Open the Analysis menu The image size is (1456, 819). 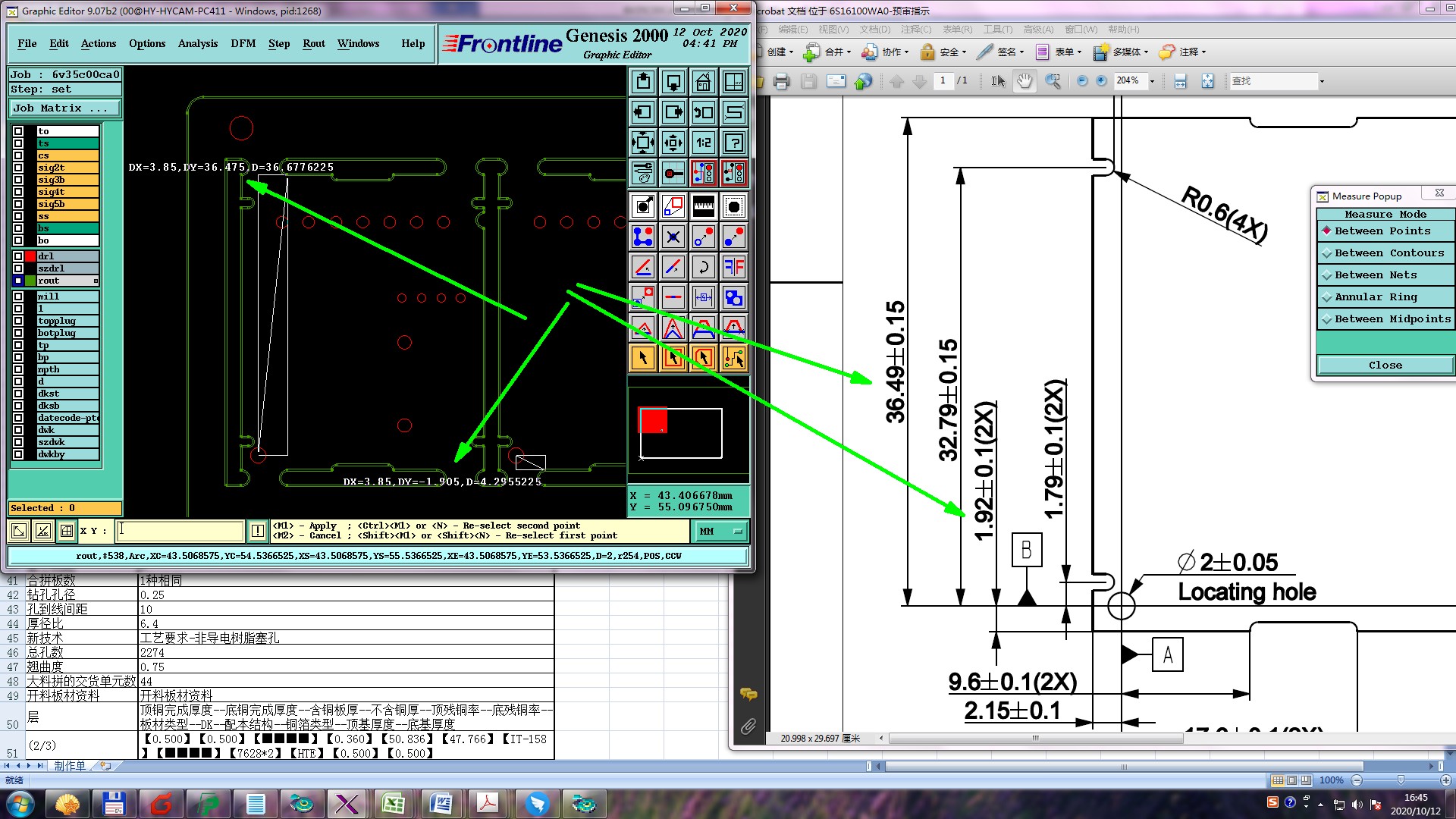click(x=197, y=43)
